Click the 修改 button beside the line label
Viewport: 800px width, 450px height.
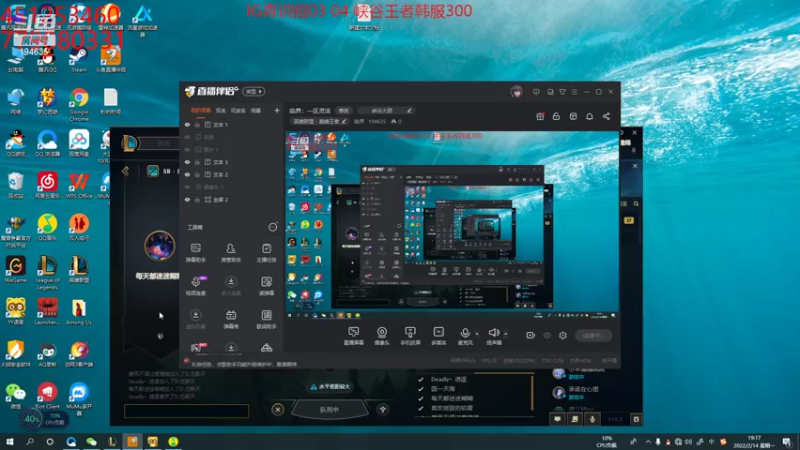click(343, 110)
